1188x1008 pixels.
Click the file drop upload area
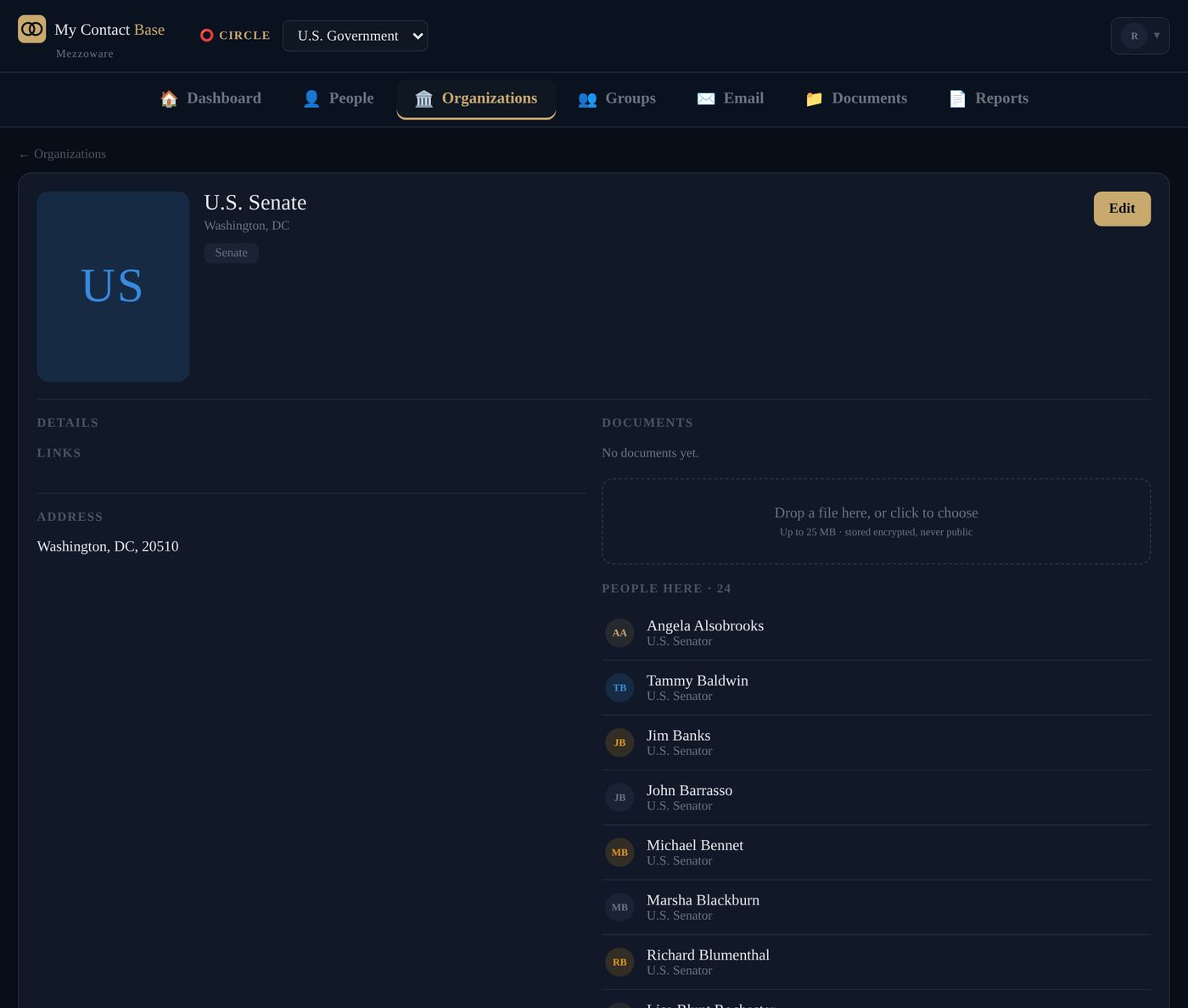point(876,521)
